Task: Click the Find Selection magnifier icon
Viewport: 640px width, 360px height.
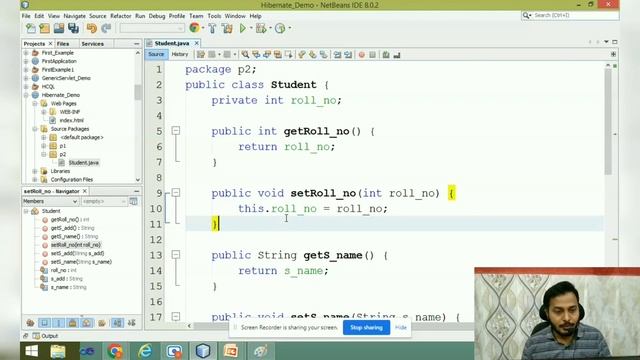Action: click(245, 55)
